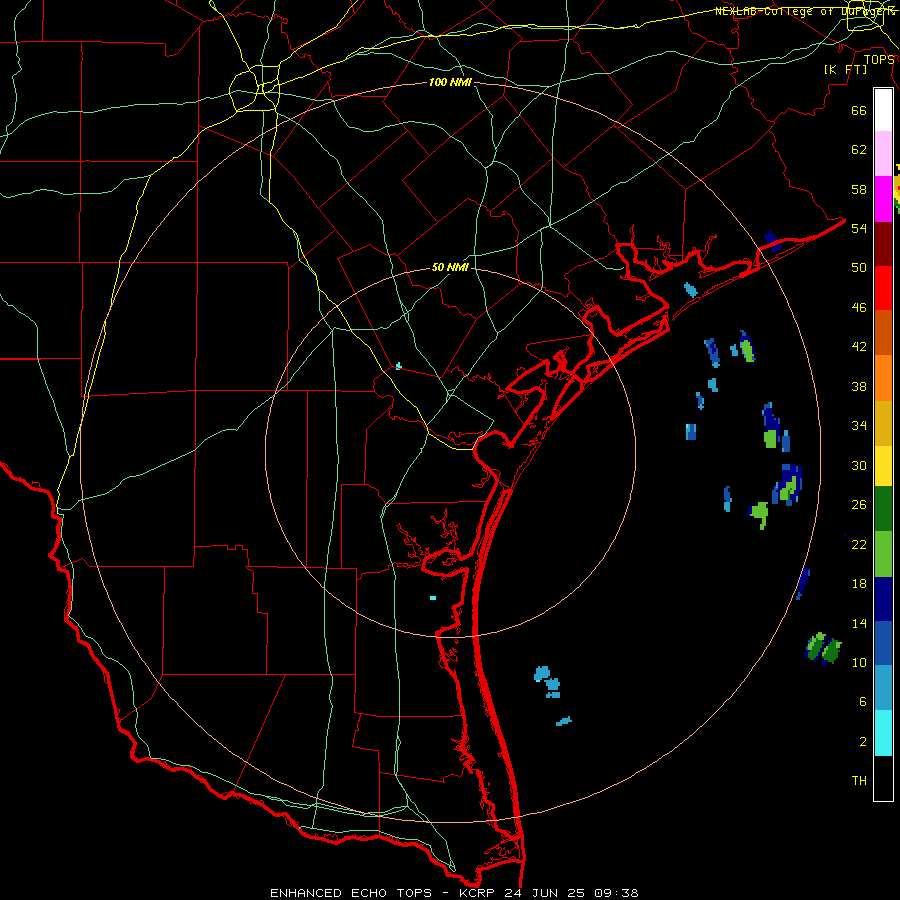Click the legend value "26"
The height and width of the screenshot is (900, 900).
pos(859,505)
